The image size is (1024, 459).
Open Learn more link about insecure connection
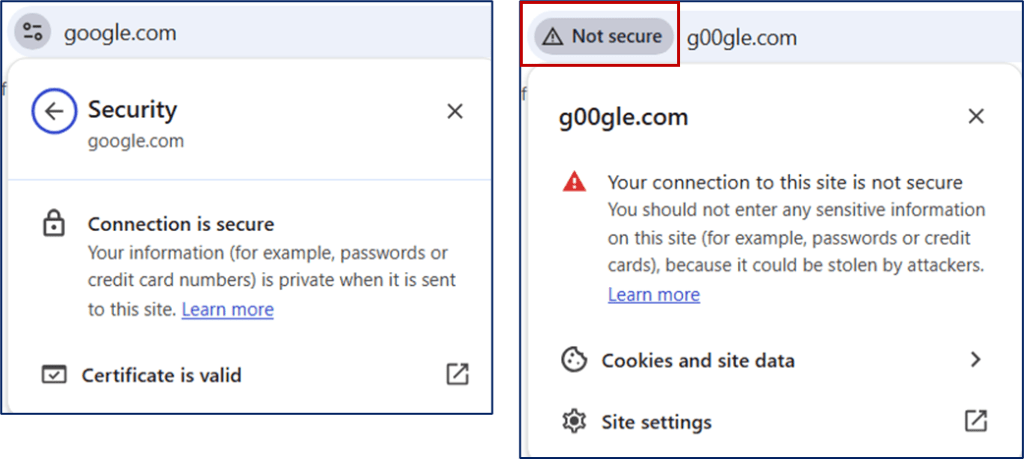653,294
